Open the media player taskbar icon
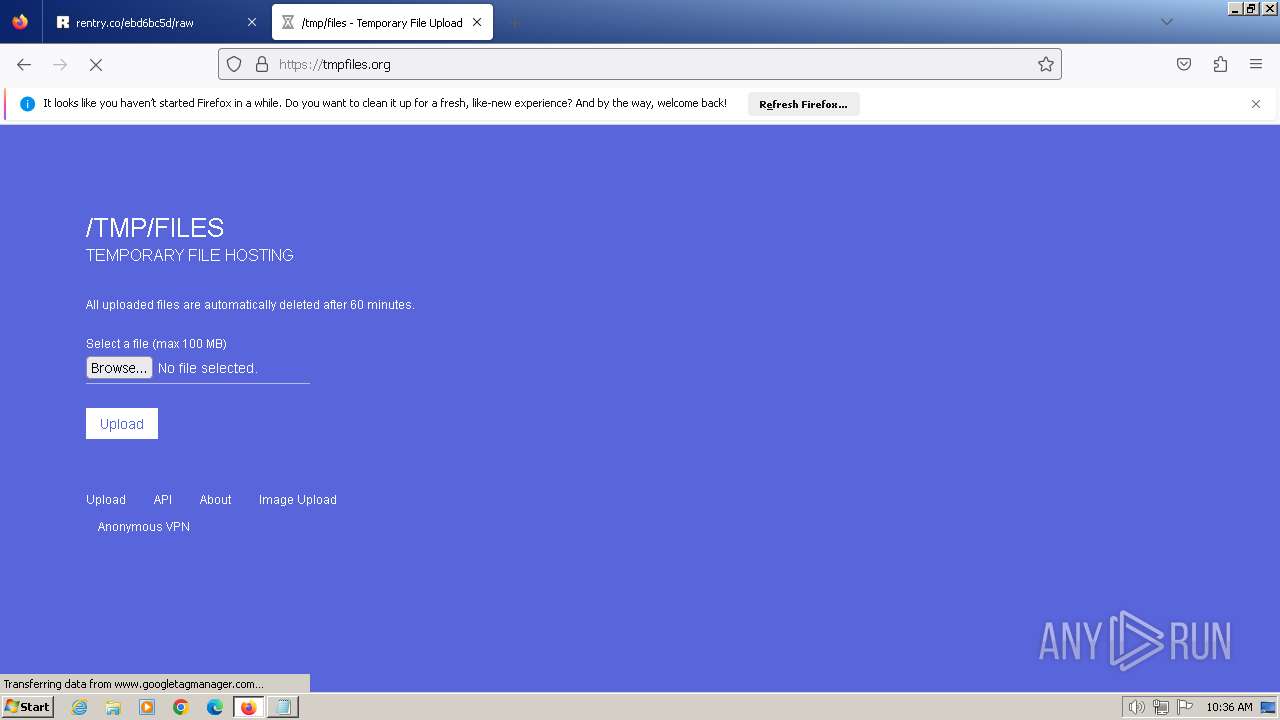1280x720 pixels. [147, 707]
